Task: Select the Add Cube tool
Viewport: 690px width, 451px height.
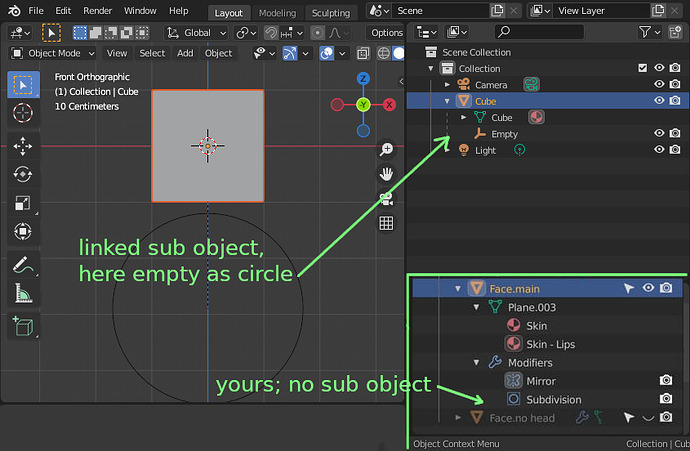Action: pyautogui.click(x=23, y=326)
